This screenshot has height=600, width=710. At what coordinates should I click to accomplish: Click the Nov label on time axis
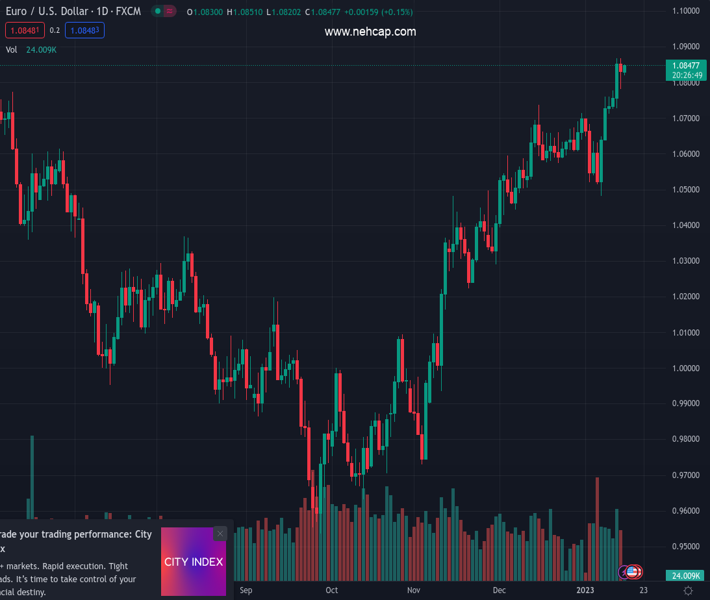414,590
